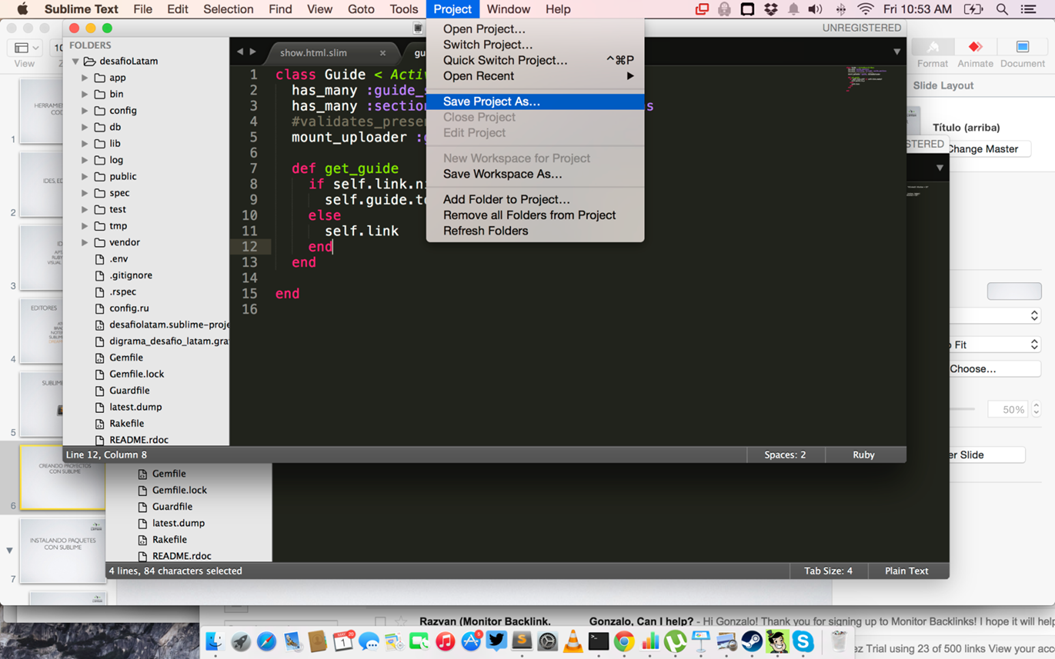
Task: Click the code minimap preview
Action: click(x=865, y=79)
